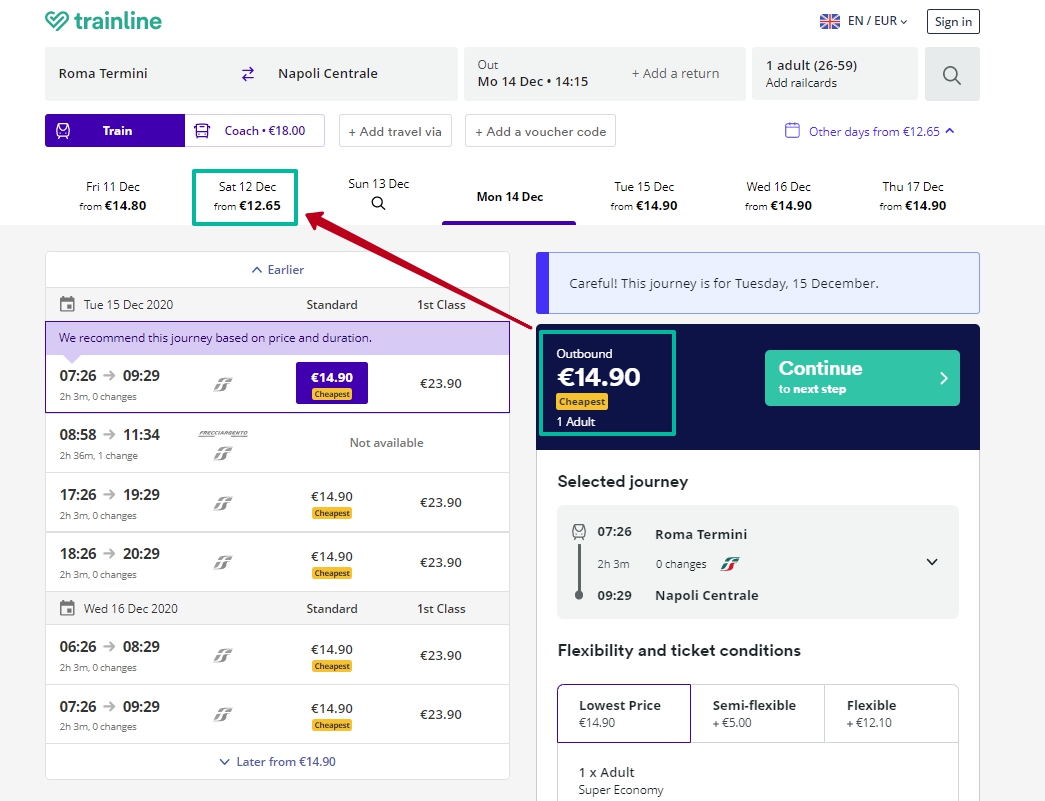Click Continue to next step
The image size is (1045, 801).
coord(862,378)
